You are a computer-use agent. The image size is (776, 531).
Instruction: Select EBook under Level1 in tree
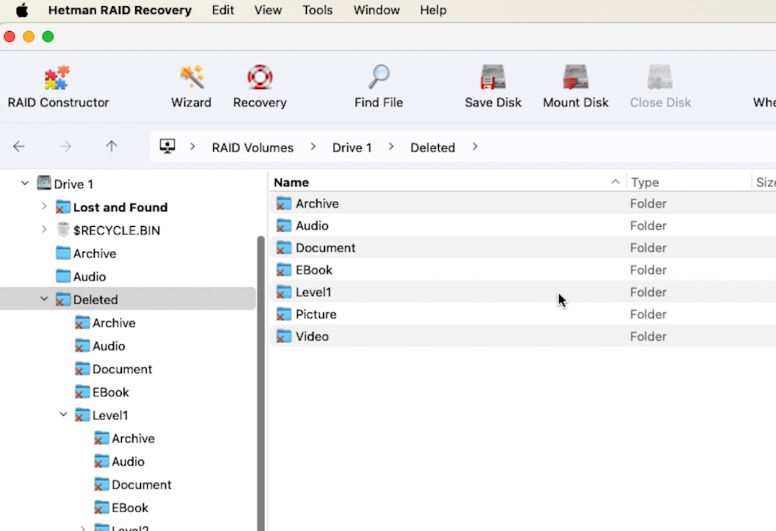pos(130,508)
